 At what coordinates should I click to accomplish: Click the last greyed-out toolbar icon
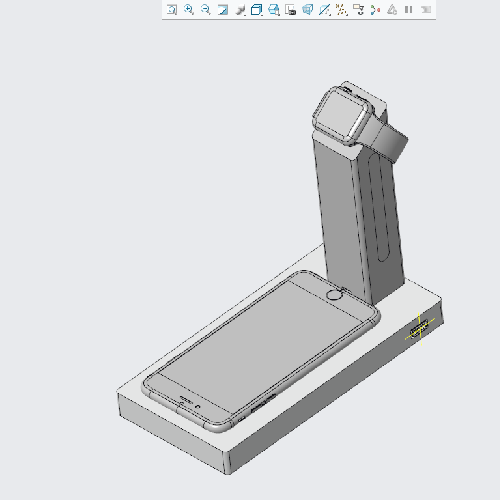click(x=426, y=10)
